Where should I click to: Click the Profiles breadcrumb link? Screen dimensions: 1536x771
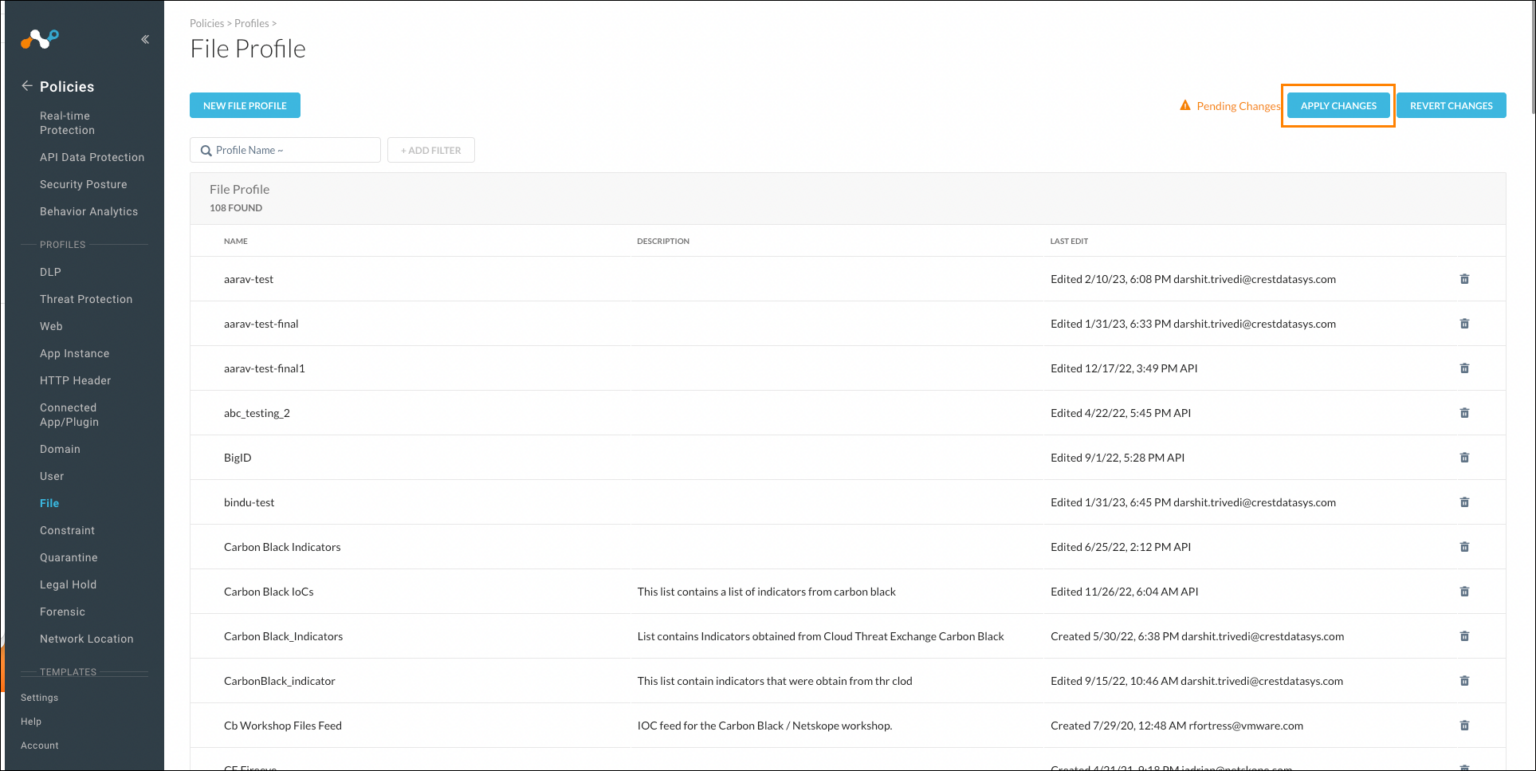tap(252, 23)
